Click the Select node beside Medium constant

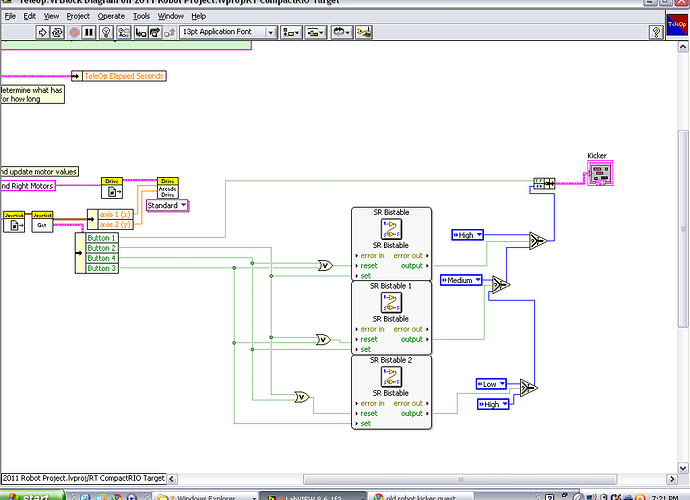pos(501,285)
